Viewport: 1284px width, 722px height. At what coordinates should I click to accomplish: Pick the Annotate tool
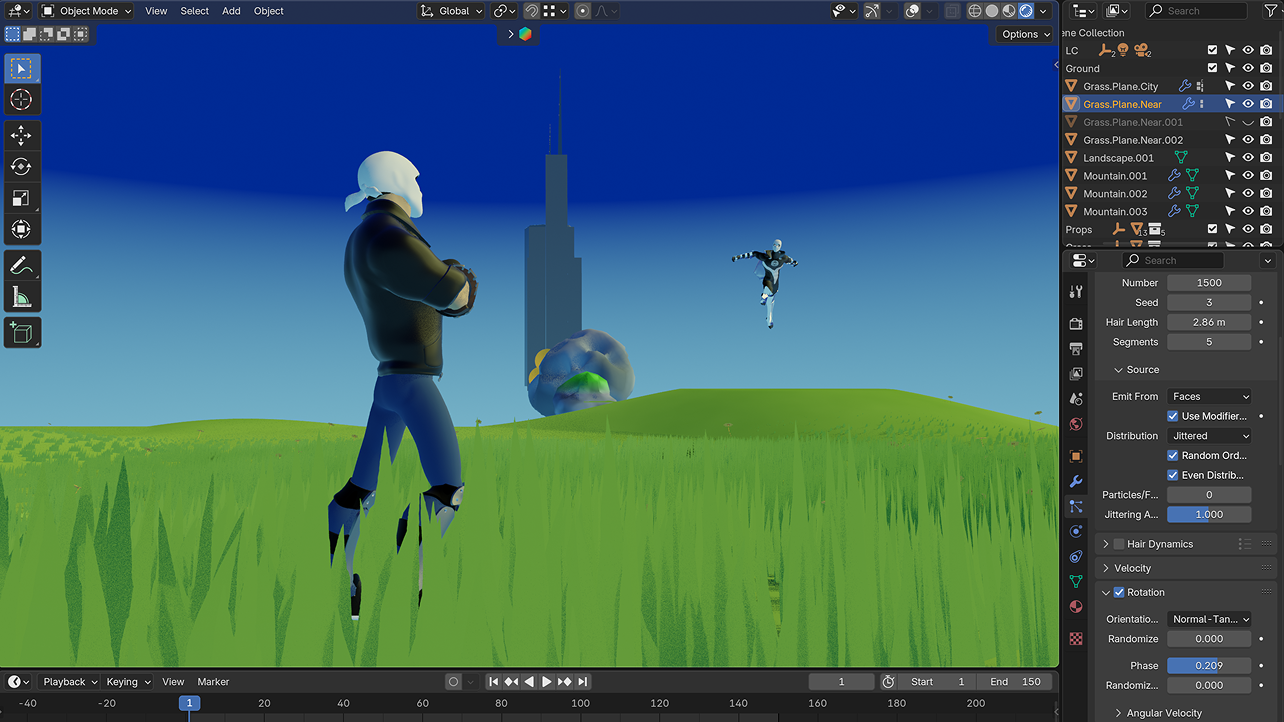pyautogui.click(x=21, y=265)
